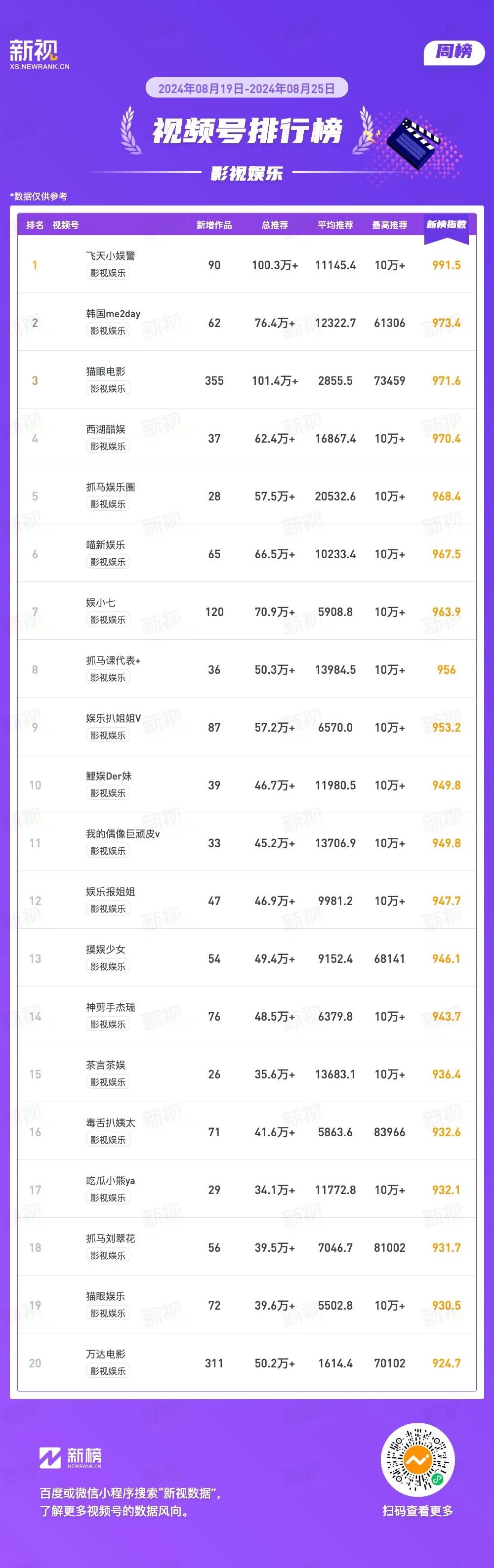Click the 新榜 logo in footer
The width and height of the screenshot is (494, 1568).
click(71, 1458)
